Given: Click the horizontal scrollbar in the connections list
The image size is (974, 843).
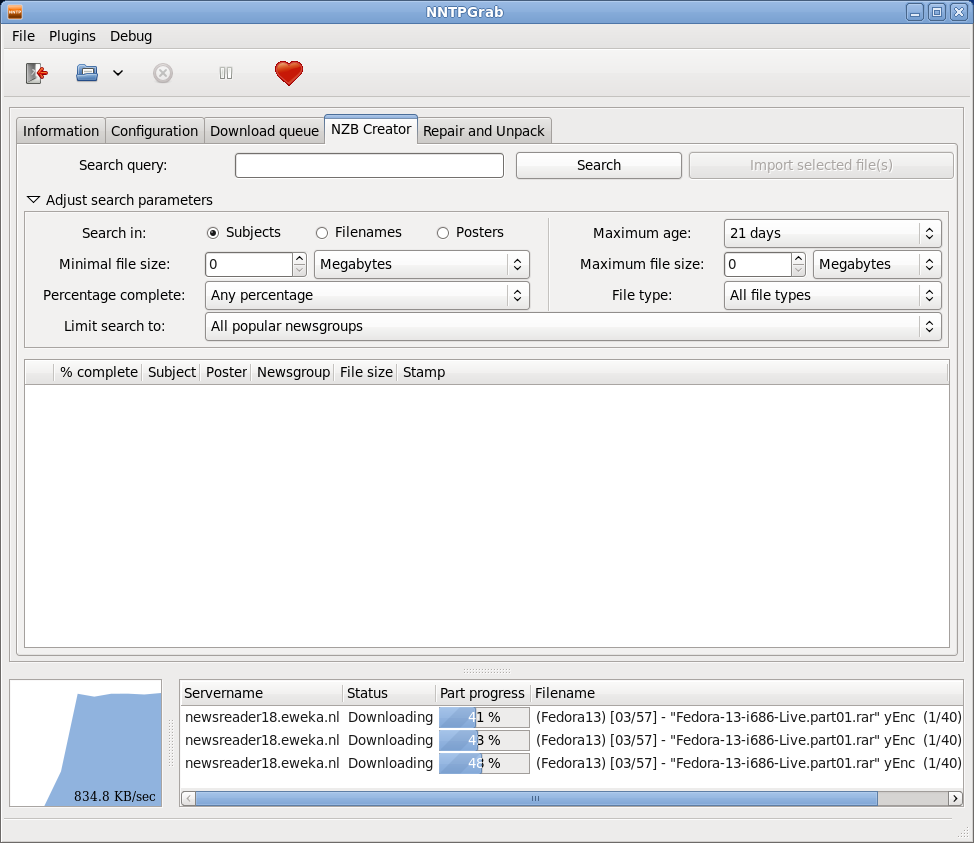Looking at the screenshot, I should pos(535,798).
